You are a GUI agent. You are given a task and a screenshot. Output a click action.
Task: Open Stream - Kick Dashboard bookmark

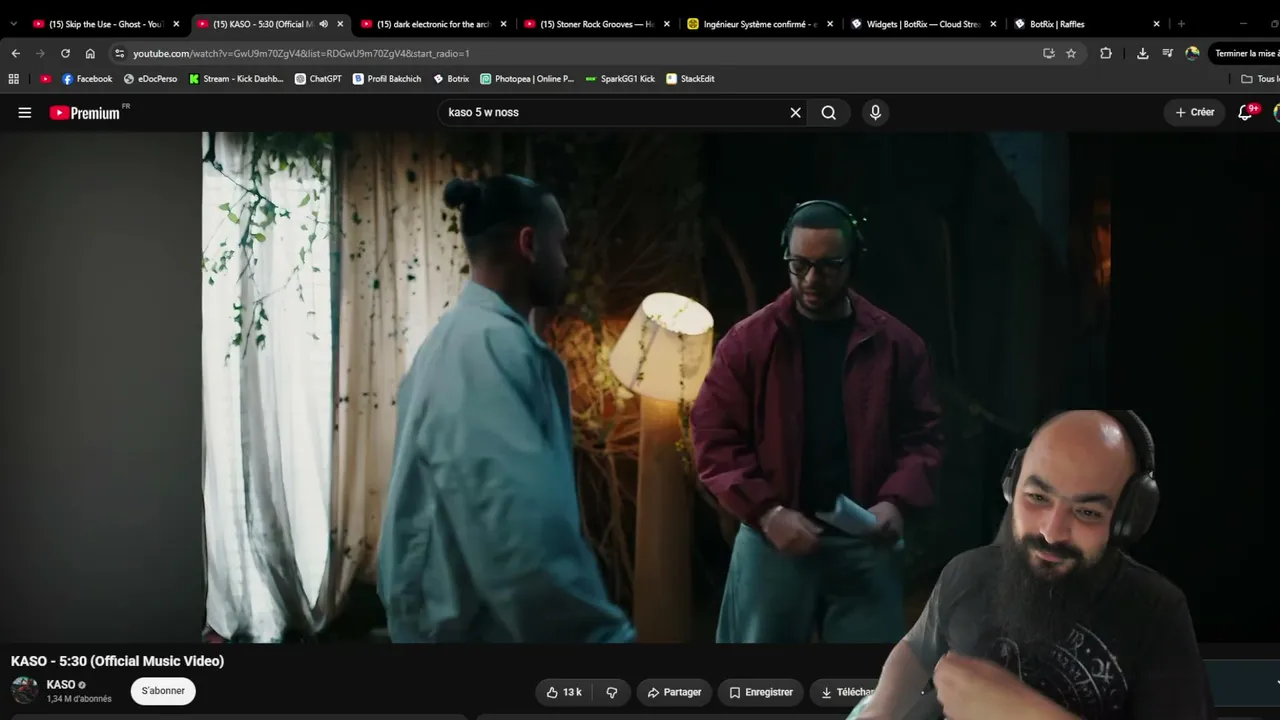236,79
